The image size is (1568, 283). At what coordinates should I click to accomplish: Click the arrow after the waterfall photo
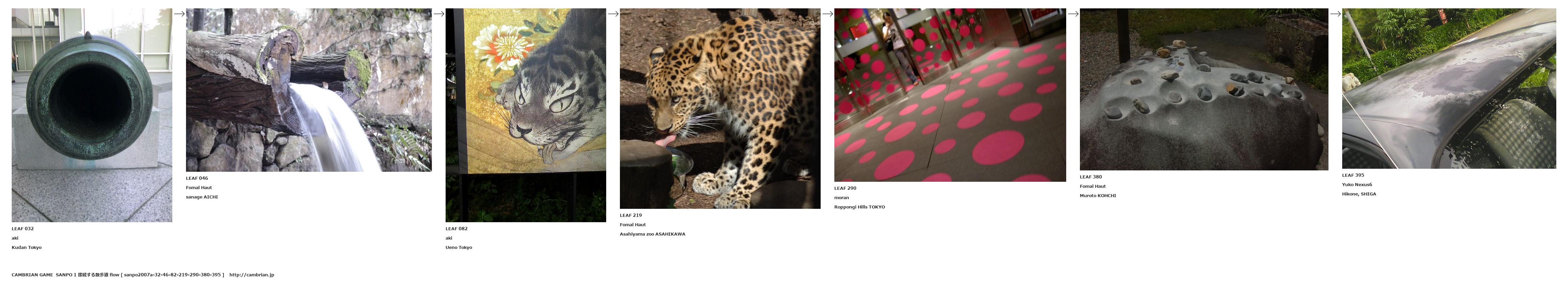tap(438, 14)
